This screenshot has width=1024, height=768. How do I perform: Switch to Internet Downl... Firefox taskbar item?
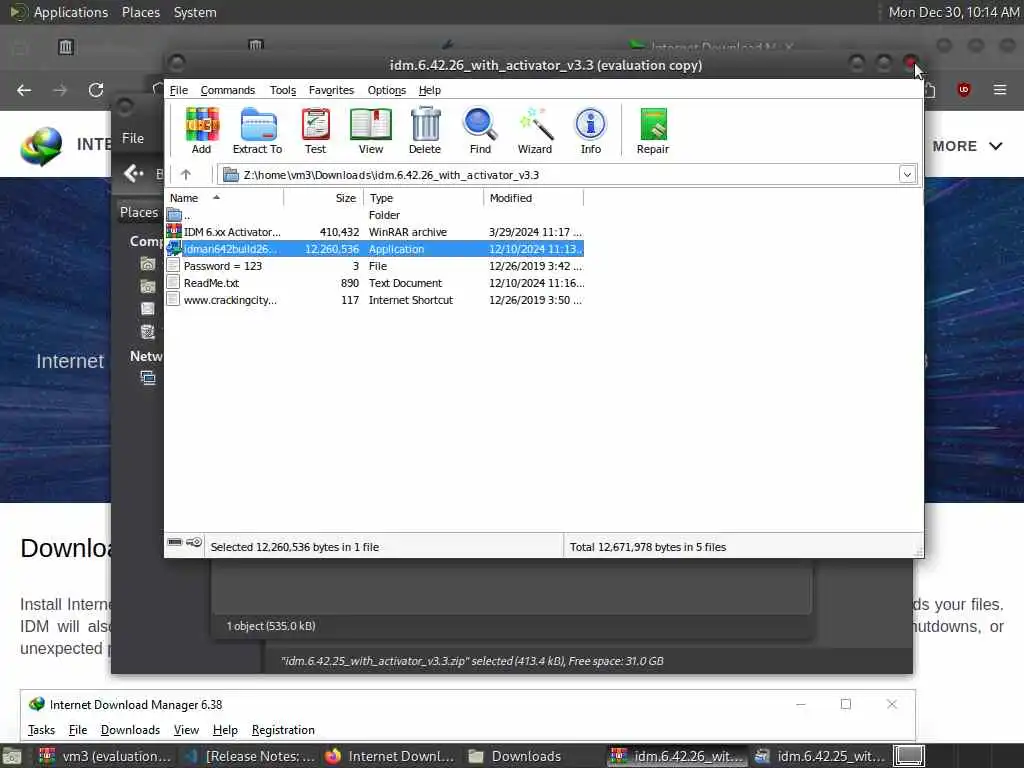tap(390, 756)
